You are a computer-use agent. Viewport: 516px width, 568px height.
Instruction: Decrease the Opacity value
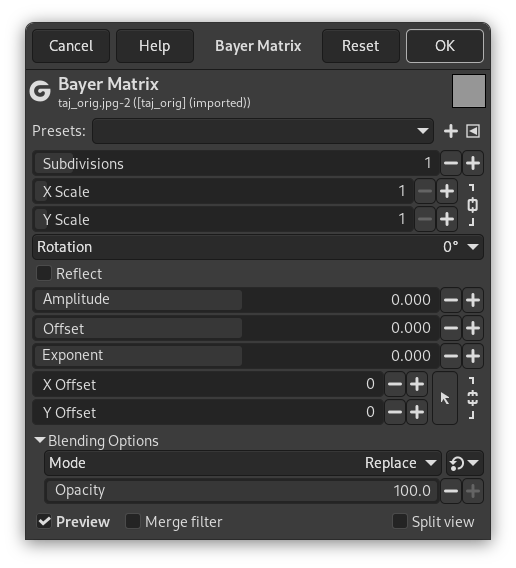451,491
